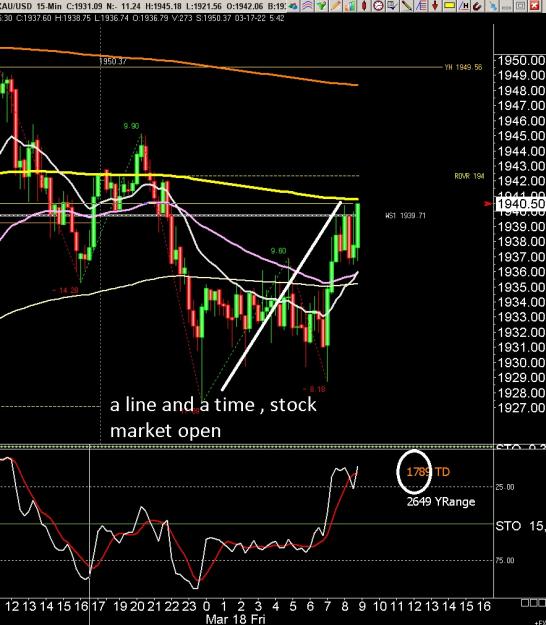Click the restore window icon
This screenshot has width=546, height=625.
pos(520,6)
